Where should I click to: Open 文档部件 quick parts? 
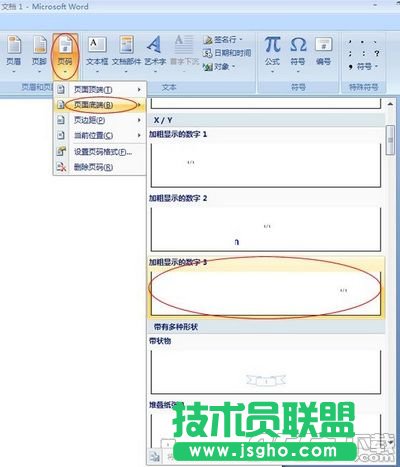tap(126, 55)
